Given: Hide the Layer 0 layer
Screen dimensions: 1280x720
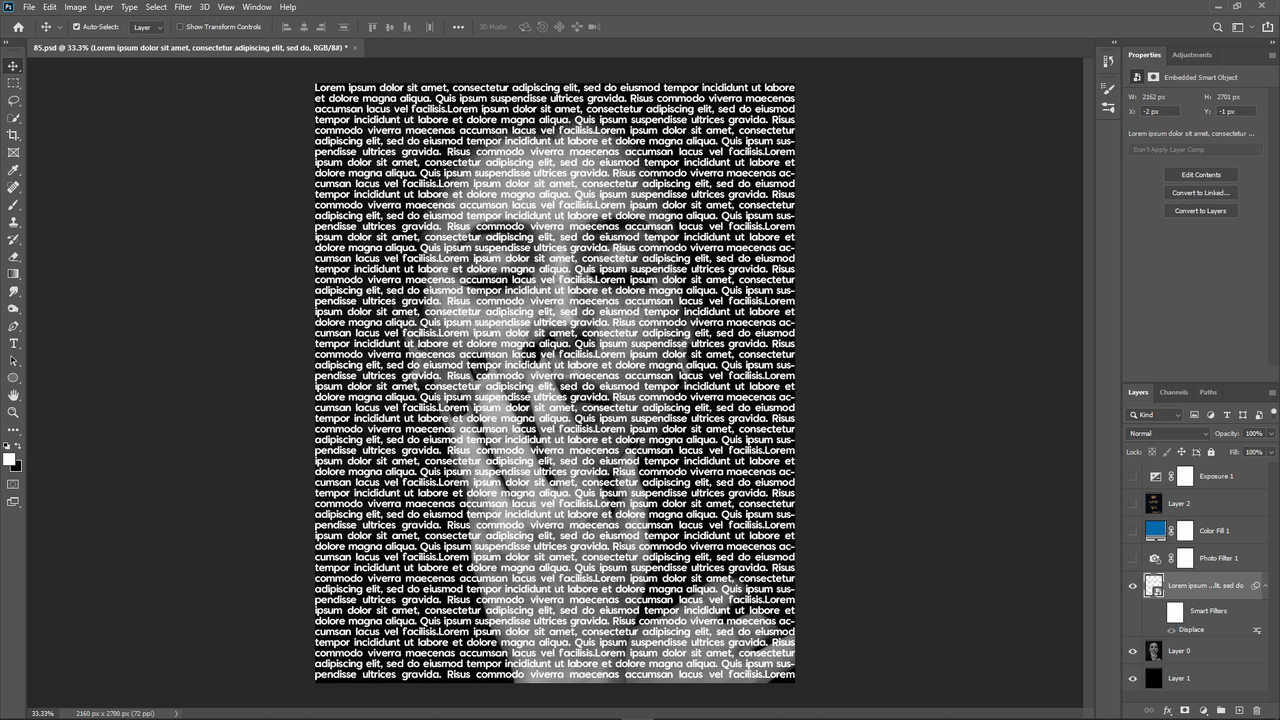Looking at the screenshot, I should [x=1133, y=651].
